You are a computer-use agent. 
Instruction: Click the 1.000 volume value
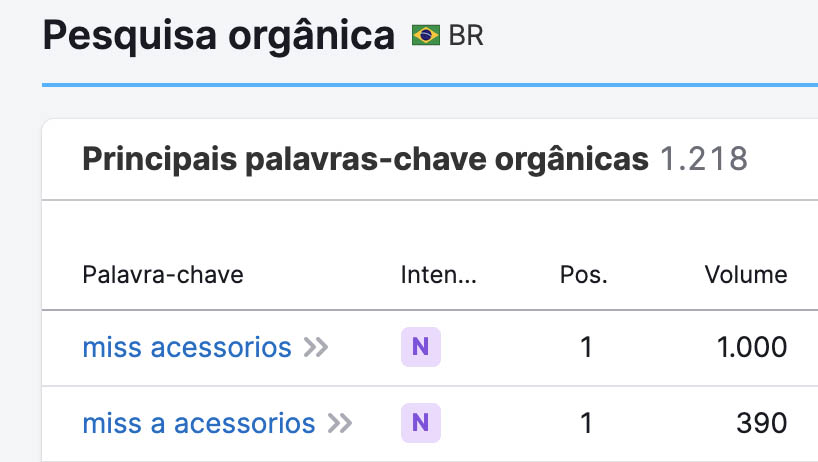pos(752,347)
